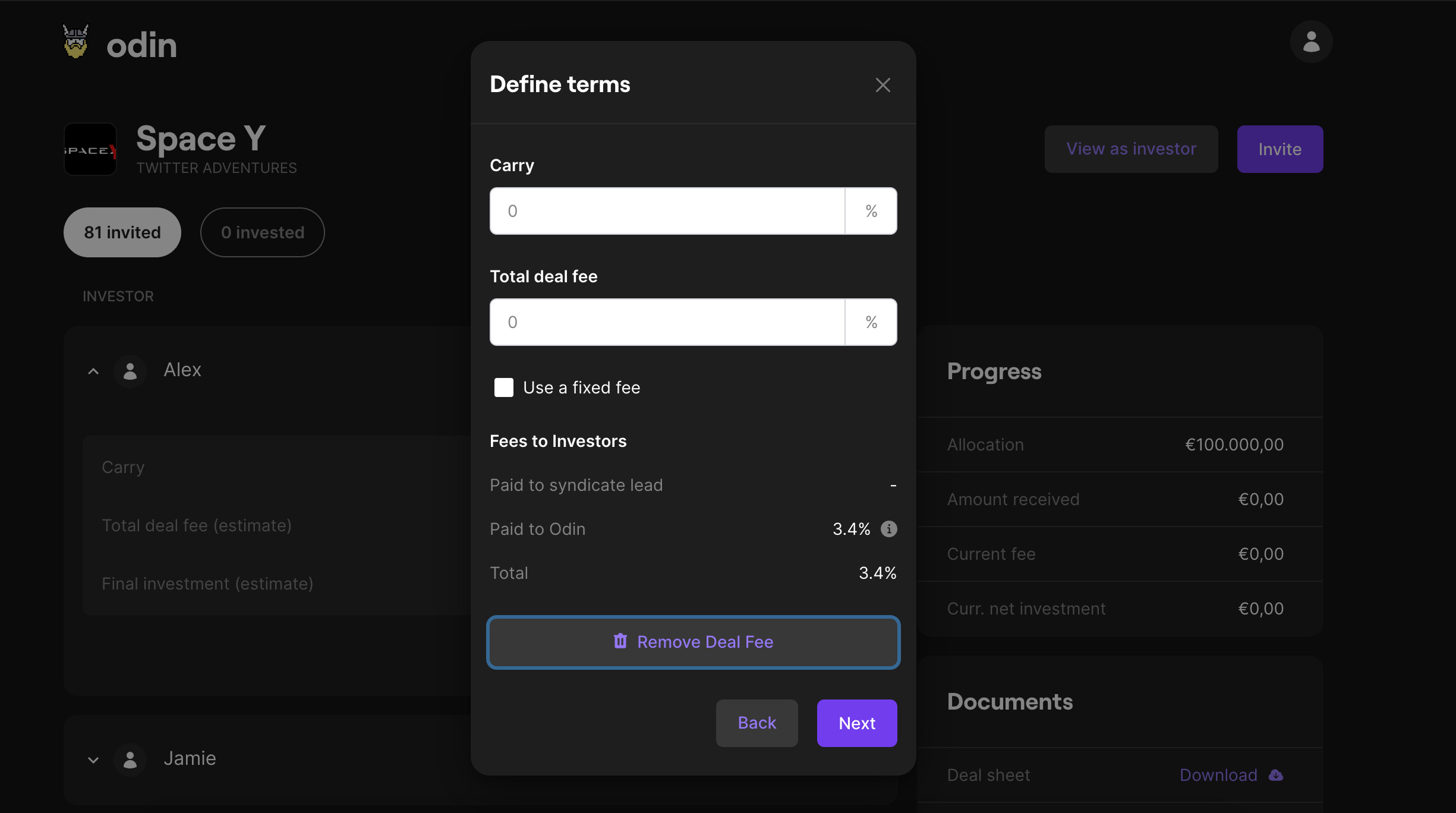Click the Paid to syndicate lead label
Viewport: 1456px width, 813px height.
point(576,485)
